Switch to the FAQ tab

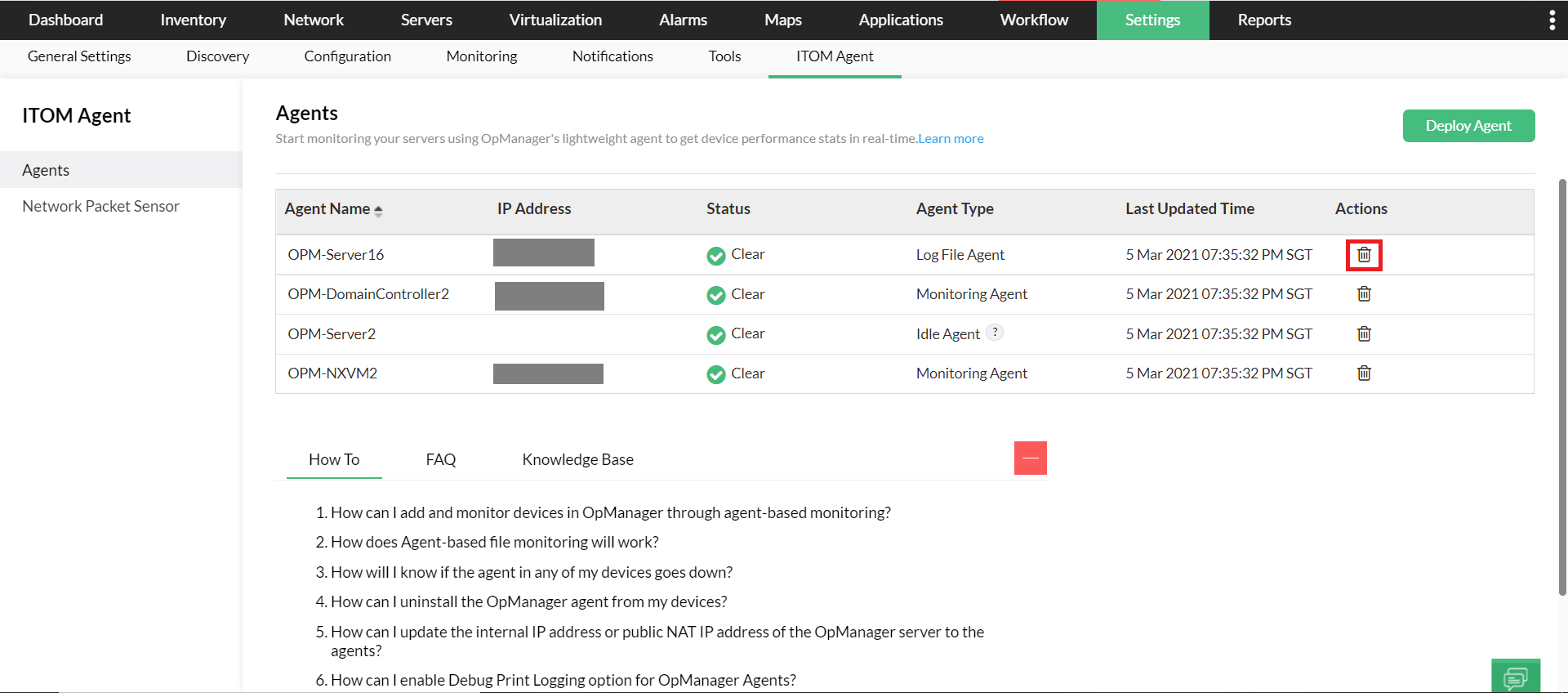[441, 459]
